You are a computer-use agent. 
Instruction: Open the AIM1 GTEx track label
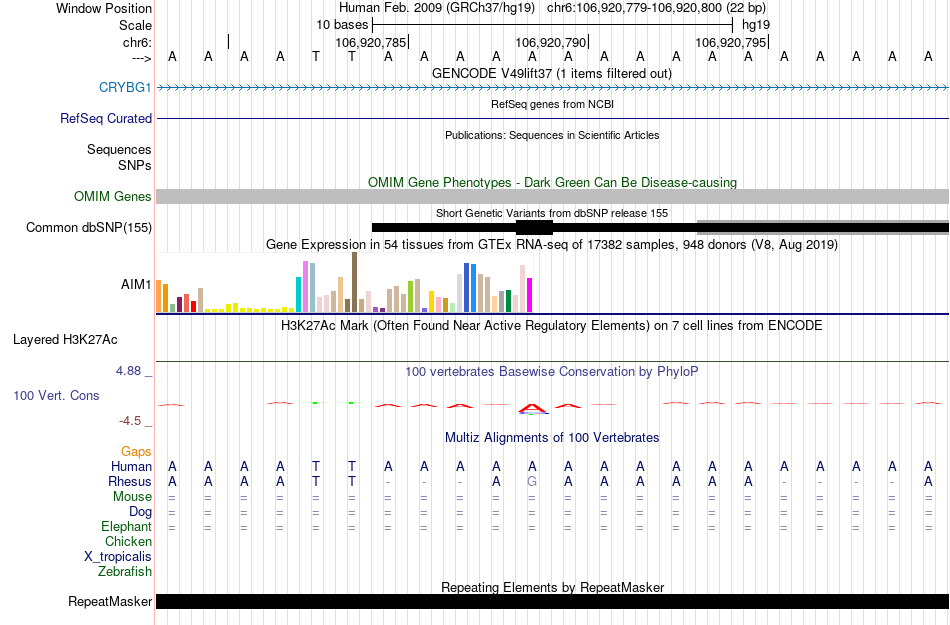tap(136, 284)
